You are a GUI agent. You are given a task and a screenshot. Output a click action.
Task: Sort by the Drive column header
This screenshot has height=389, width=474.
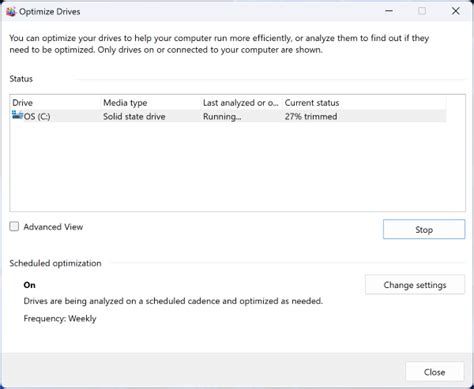(55, 103)
